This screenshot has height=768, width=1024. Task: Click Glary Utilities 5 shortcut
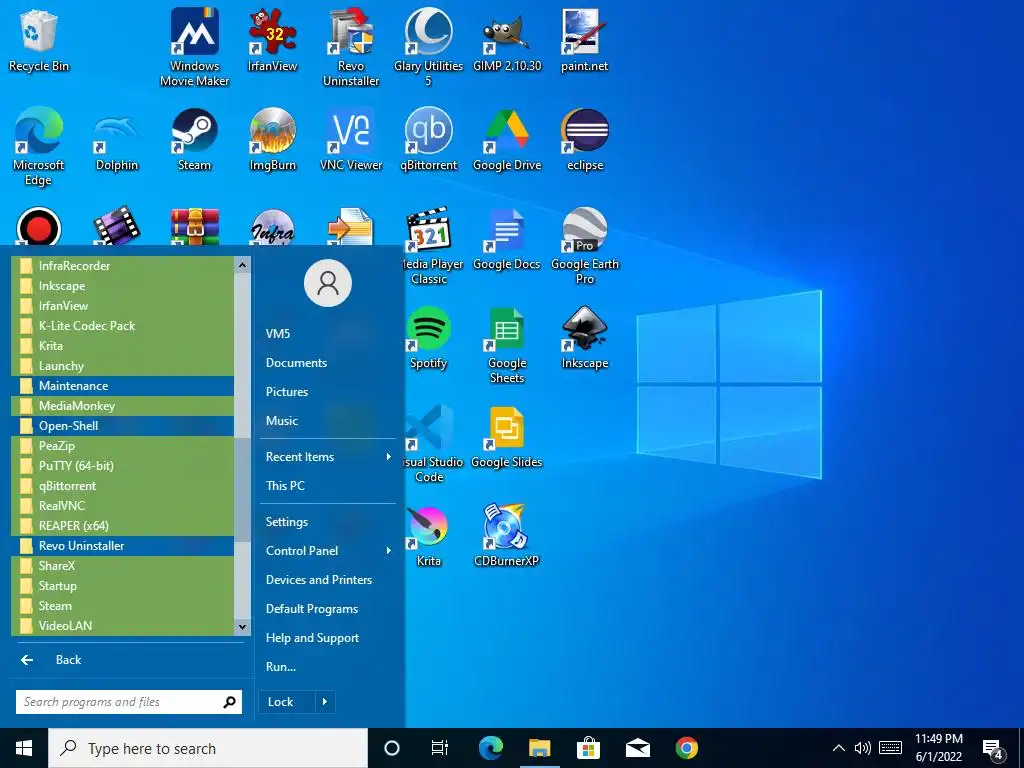tap(428, 47)
